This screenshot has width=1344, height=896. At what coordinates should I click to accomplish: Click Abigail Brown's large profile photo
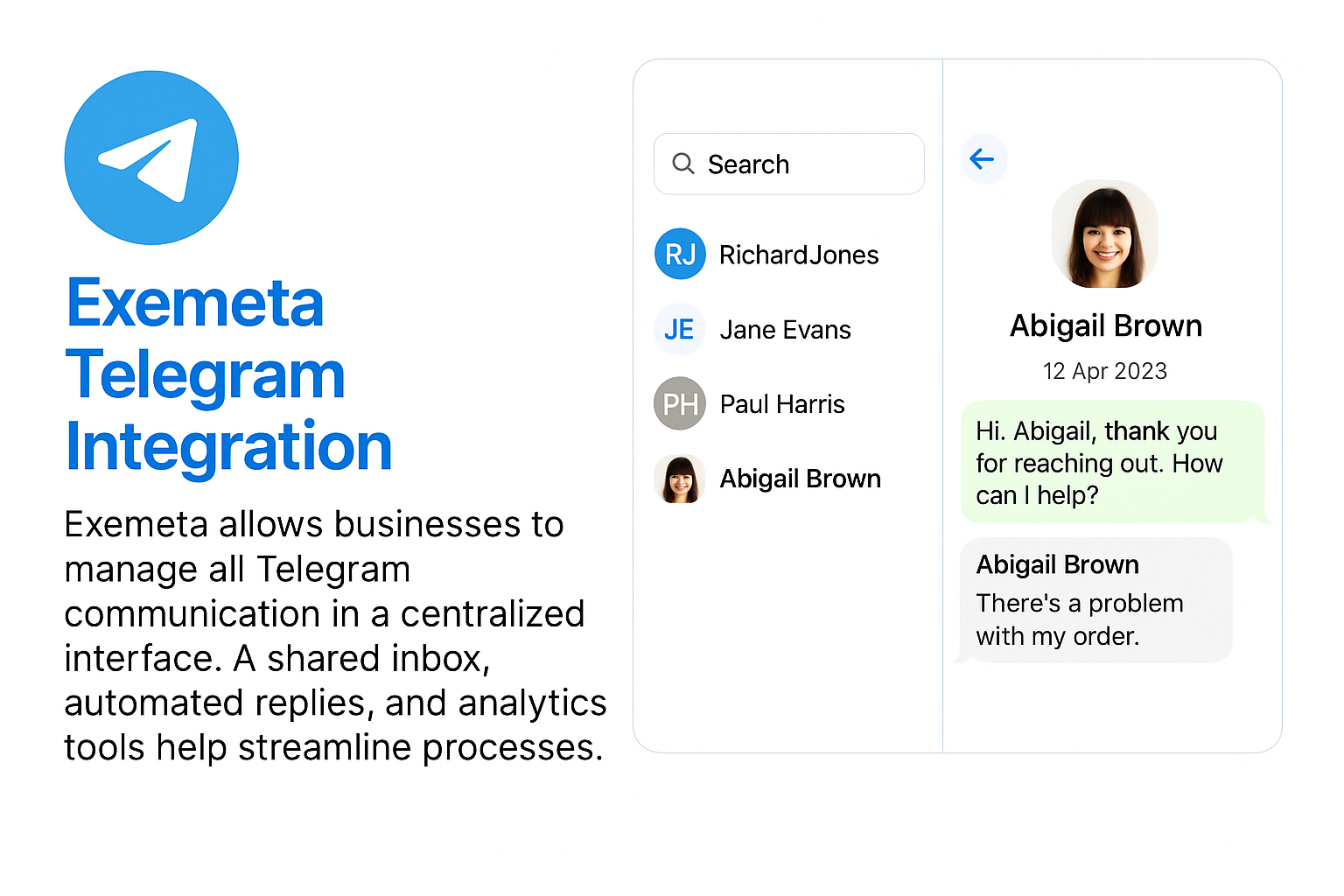[x=1104, y=234]
